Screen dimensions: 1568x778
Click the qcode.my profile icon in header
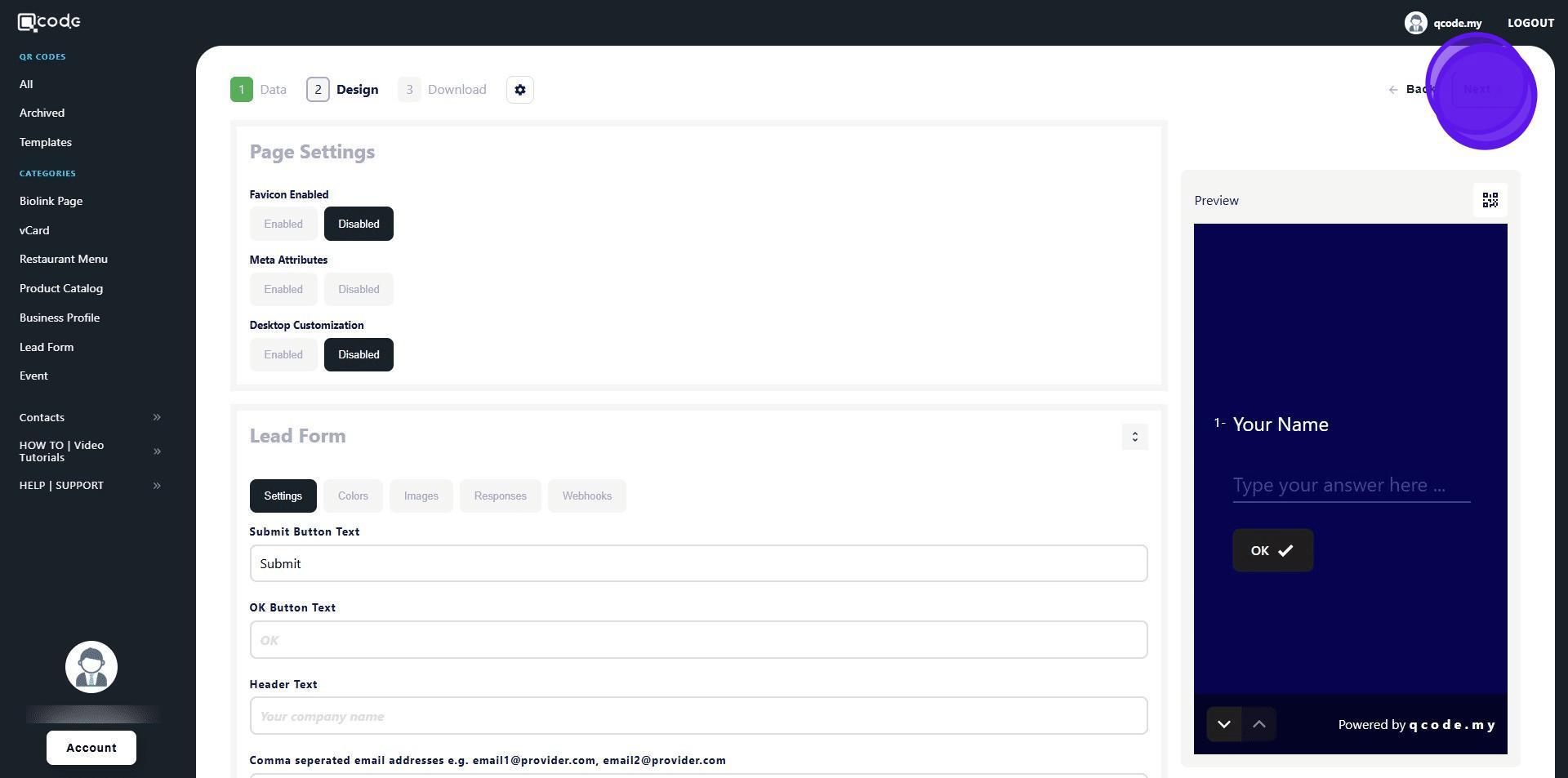(1415, 23)
